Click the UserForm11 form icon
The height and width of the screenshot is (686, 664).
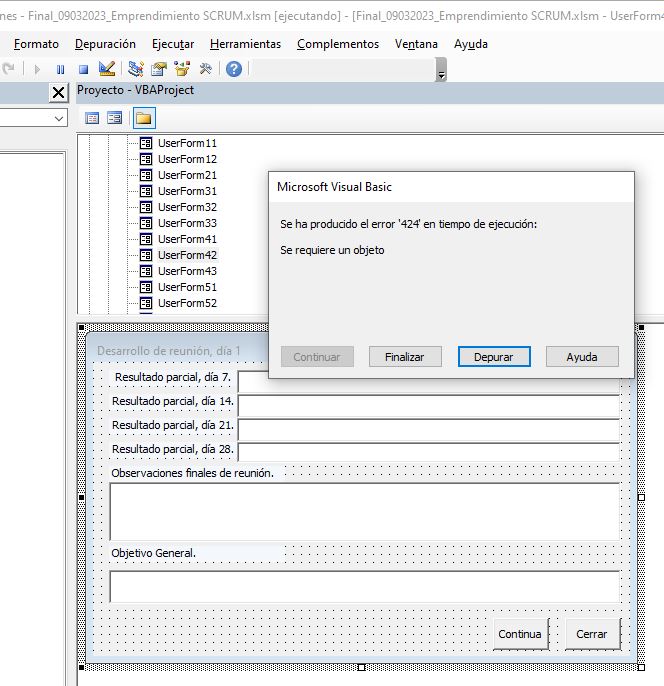[x=146, y=143]
